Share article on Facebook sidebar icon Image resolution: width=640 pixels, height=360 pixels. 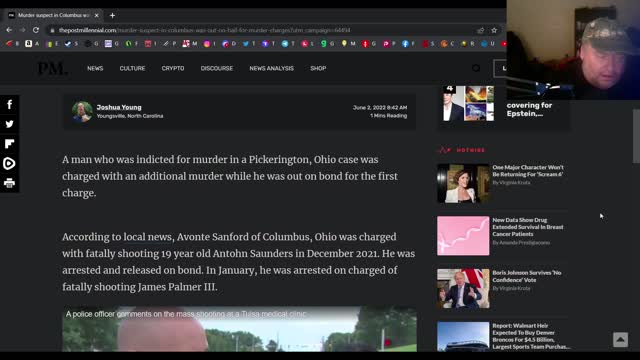tap(9, 104)
